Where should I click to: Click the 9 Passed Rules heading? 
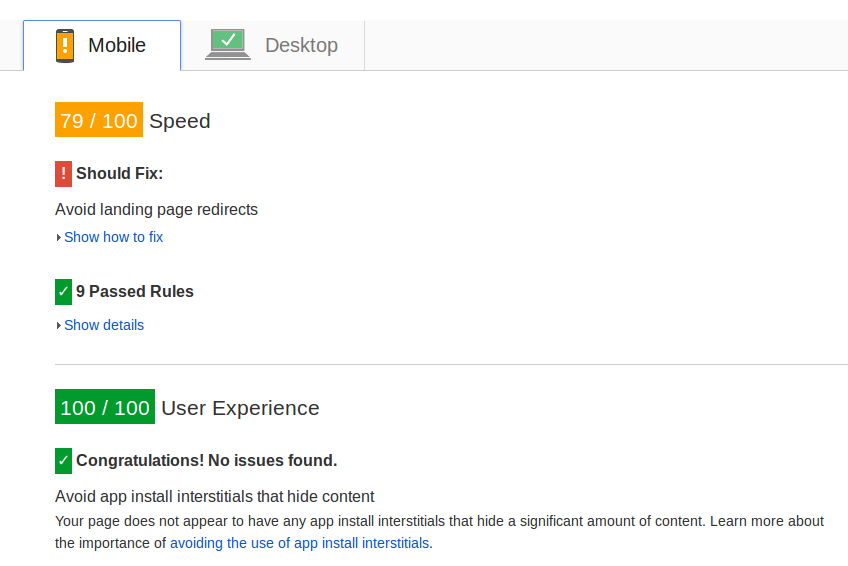pos(135,291)
